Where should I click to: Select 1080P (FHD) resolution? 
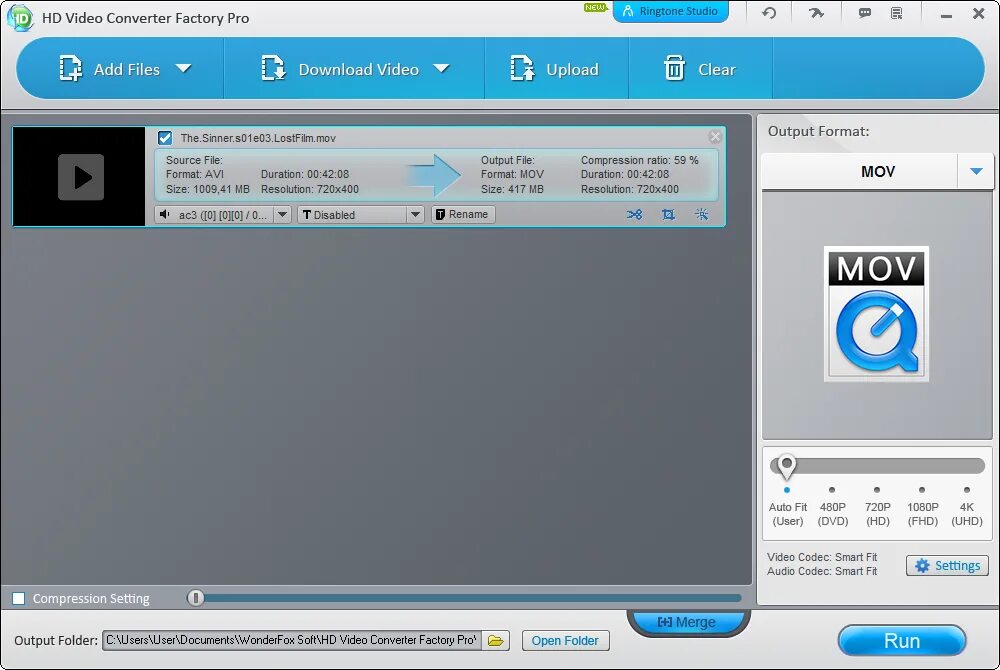point(923,514)
